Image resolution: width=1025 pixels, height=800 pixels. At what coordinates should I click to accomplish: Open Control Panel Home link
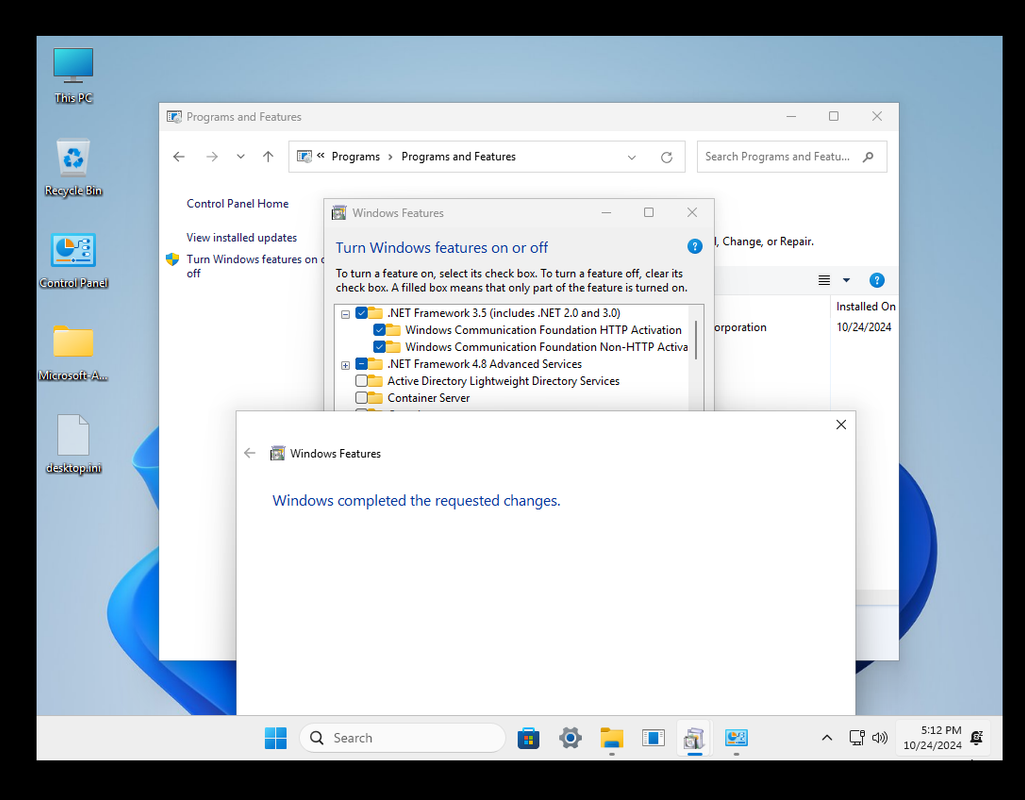pos(237,204)
